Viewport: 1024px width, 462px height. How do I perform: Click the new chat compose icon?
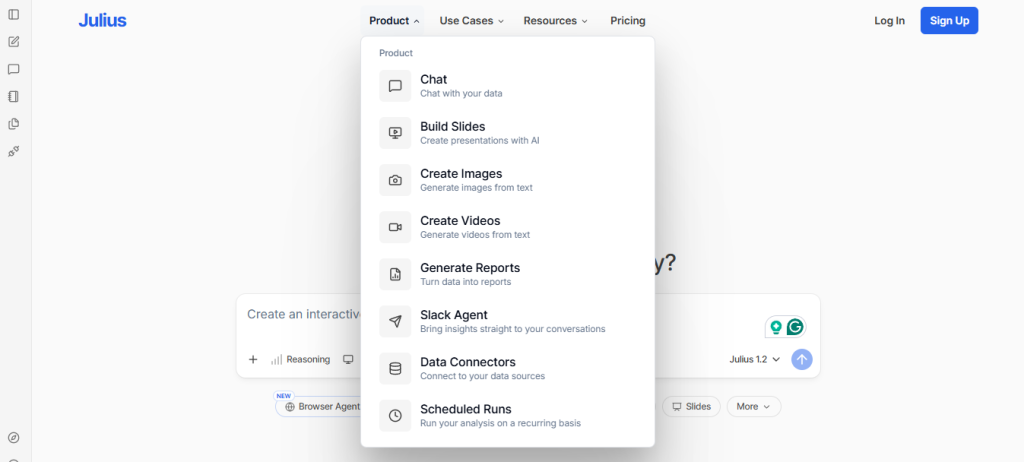[x=14, y=42]
